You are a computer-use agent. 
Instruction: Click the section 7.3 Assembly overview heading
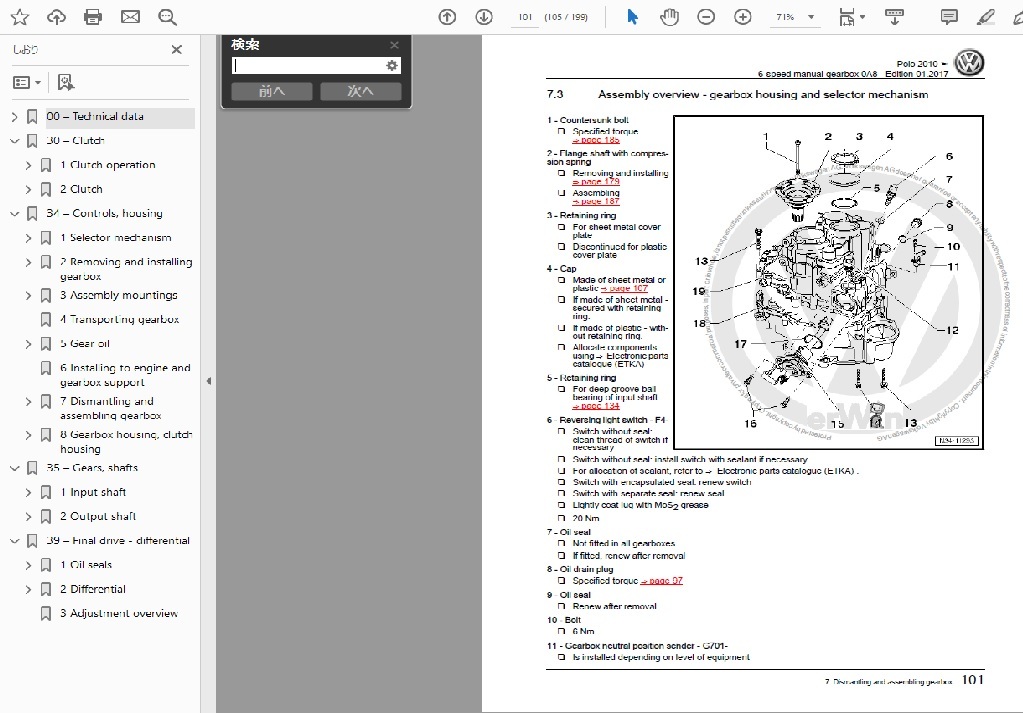737,95
